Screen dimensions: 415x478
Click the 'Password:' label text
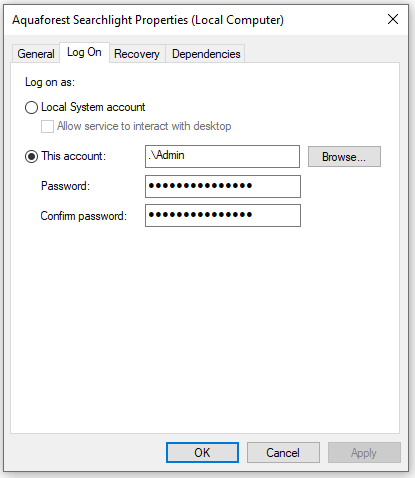click(x=65, y=186)
